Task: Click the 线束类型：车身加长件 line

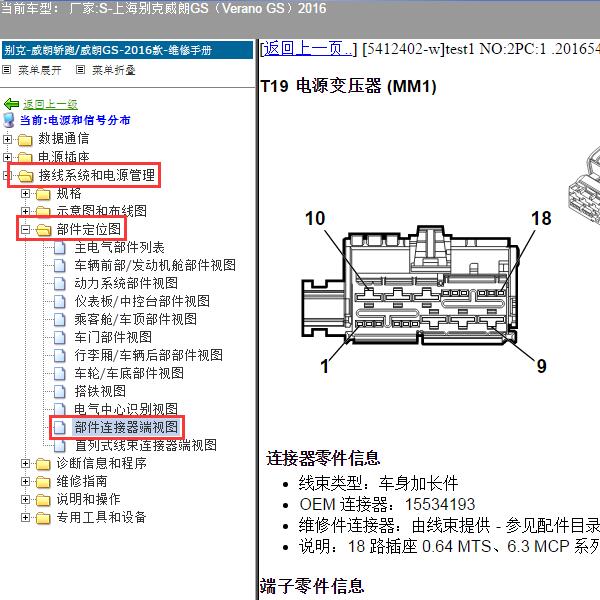Action: coord(378,483)
